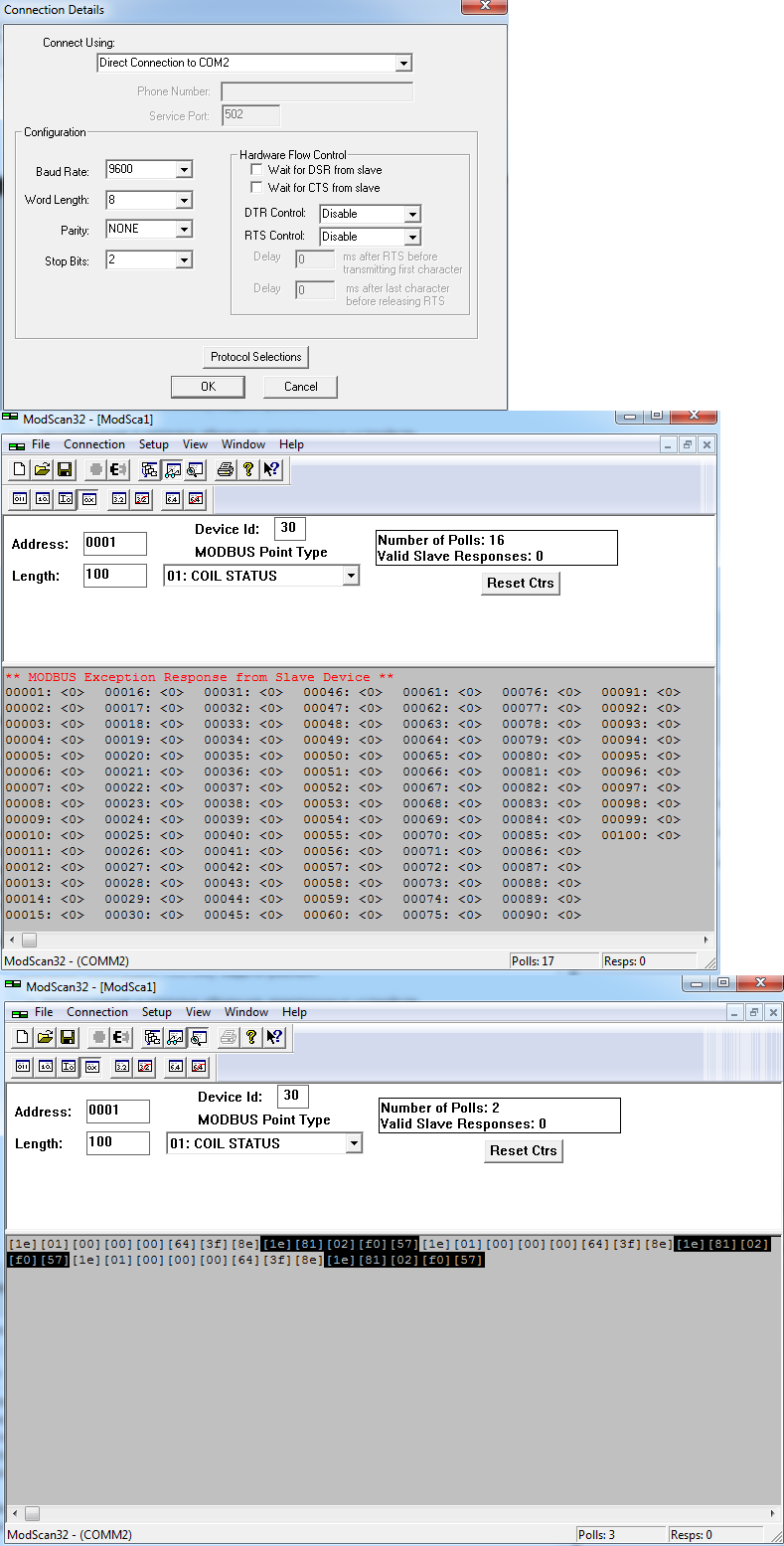Select 6.4 double float format icon, 16-polls window

[x=173, y=499]
